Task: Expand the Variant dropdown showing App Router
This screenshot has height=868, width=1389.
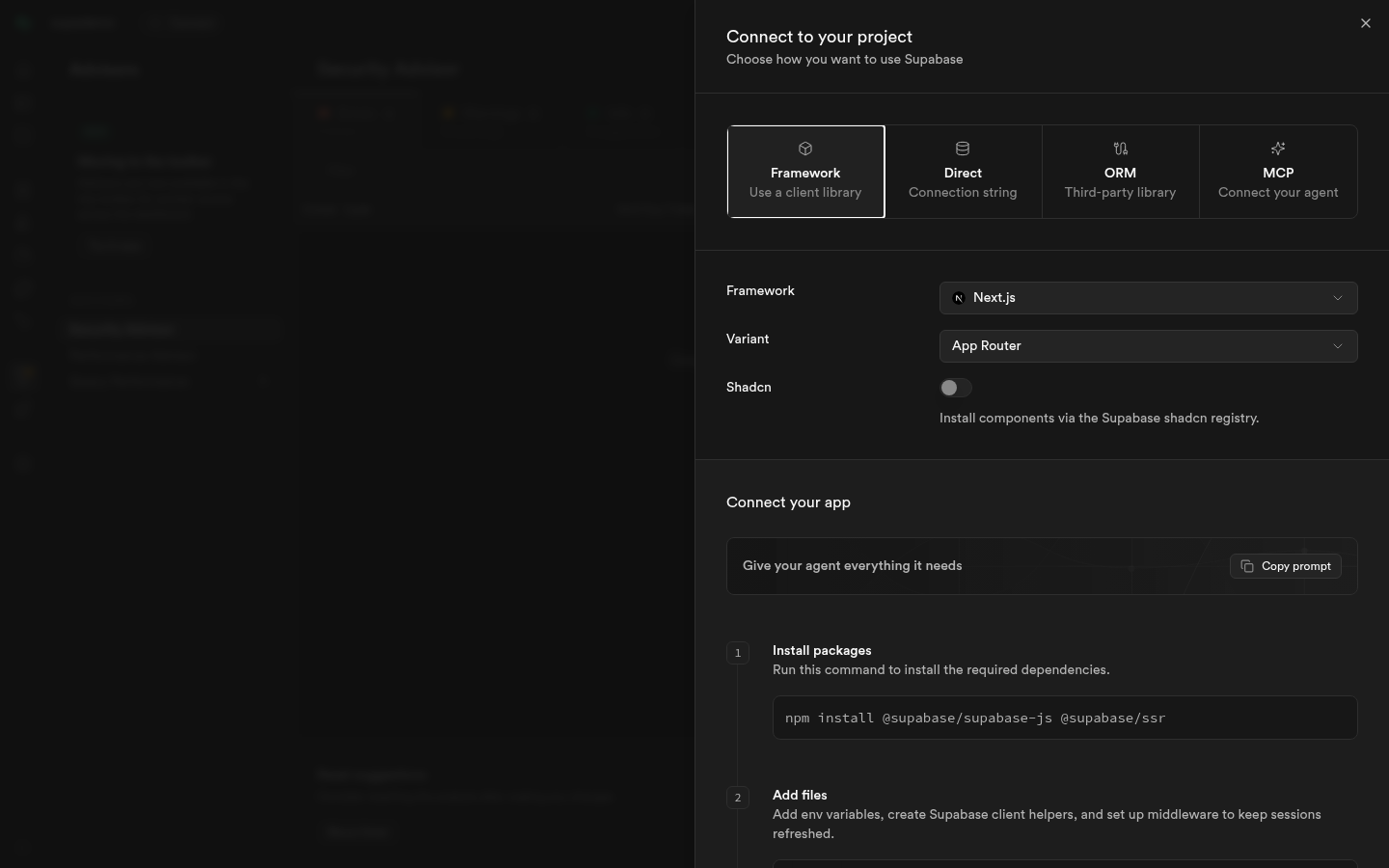Action: [x=1148, y=346]
